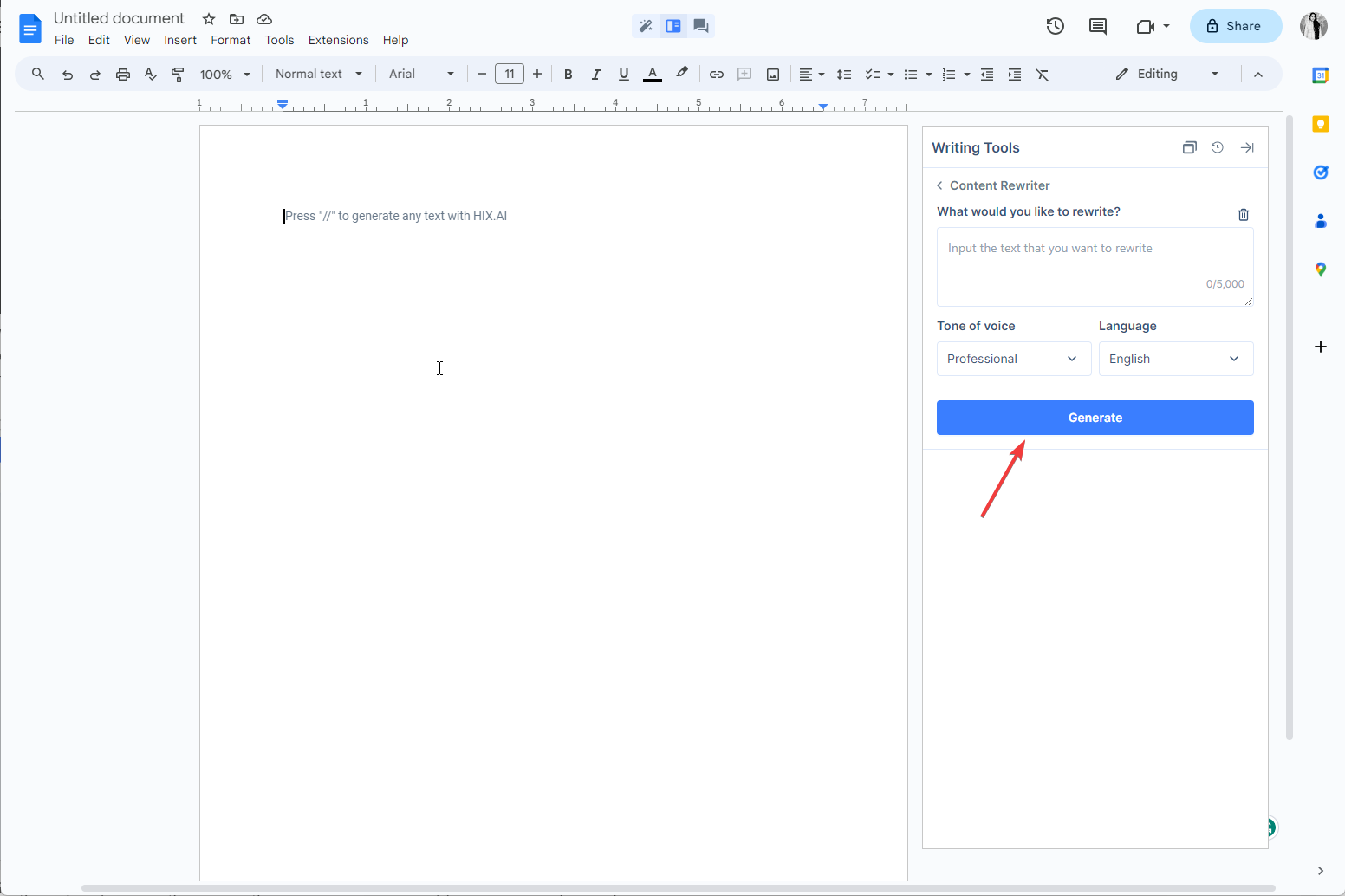Increase font size with plus button
Image resolution: width=1345 pixels, height=896 pixels.
point(537,75)
